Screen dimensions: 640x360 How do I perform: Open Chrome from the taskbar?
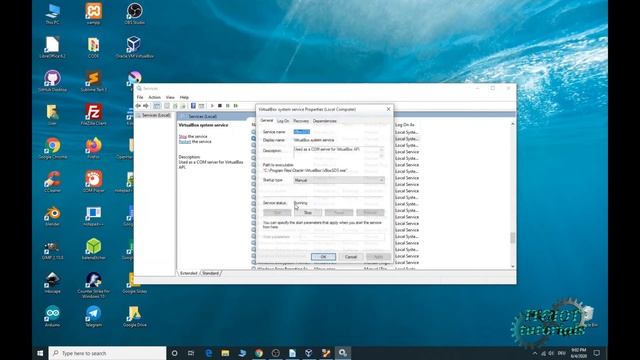(x=259, y=353)
